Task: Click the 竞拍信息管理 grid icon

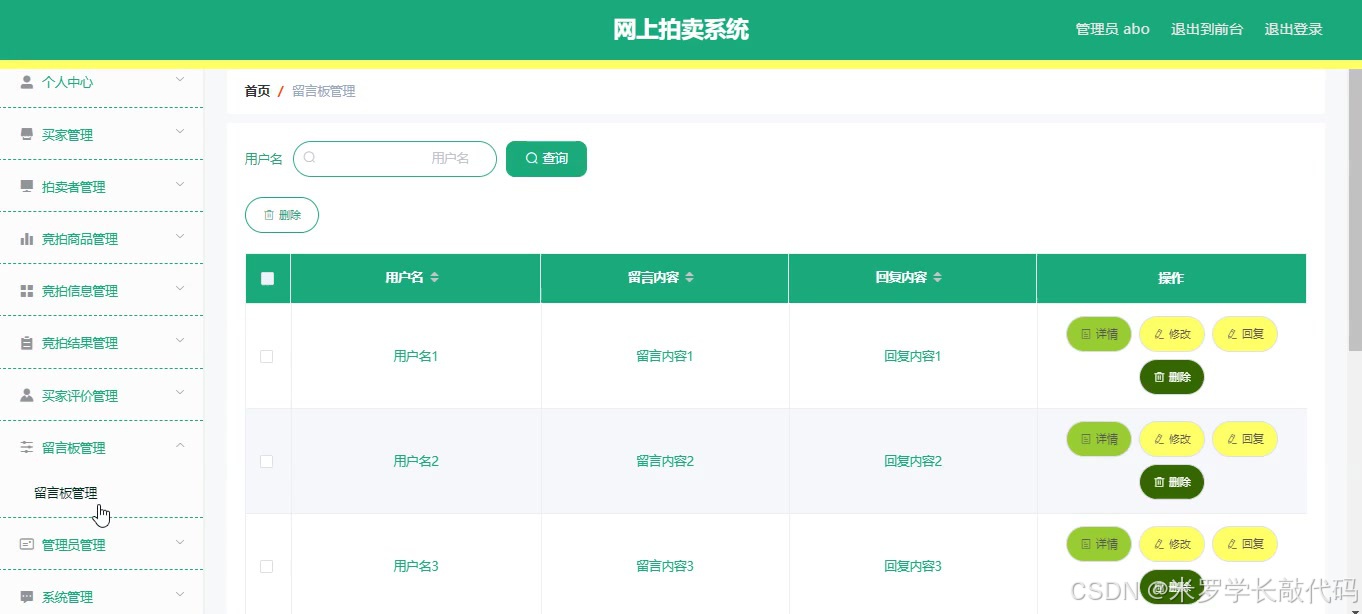Action: point(26,290)
